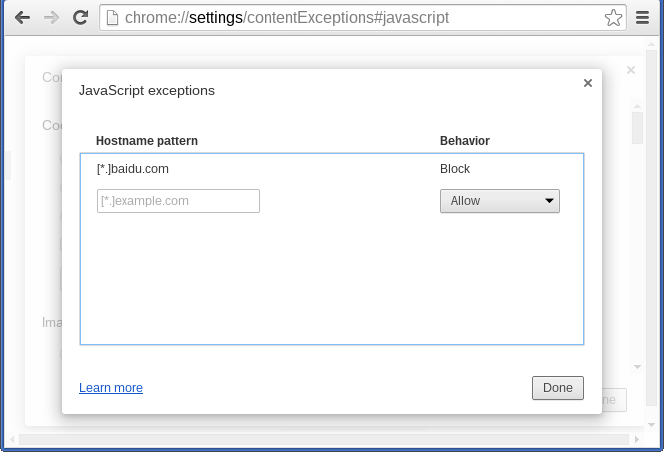Screen dimensions: 664x452
Task: Click the forward navigation arrow
Action: tap(52, 18)
